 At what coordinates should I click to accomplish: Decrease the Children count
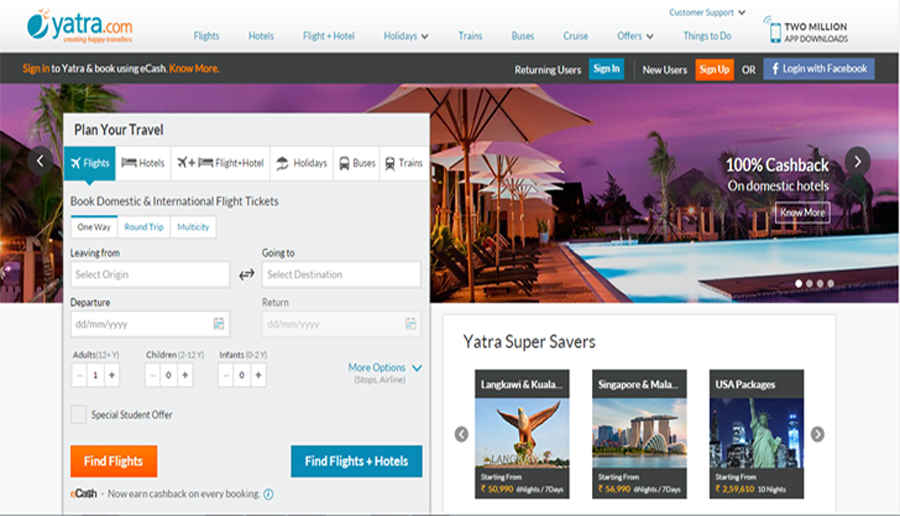153,375
